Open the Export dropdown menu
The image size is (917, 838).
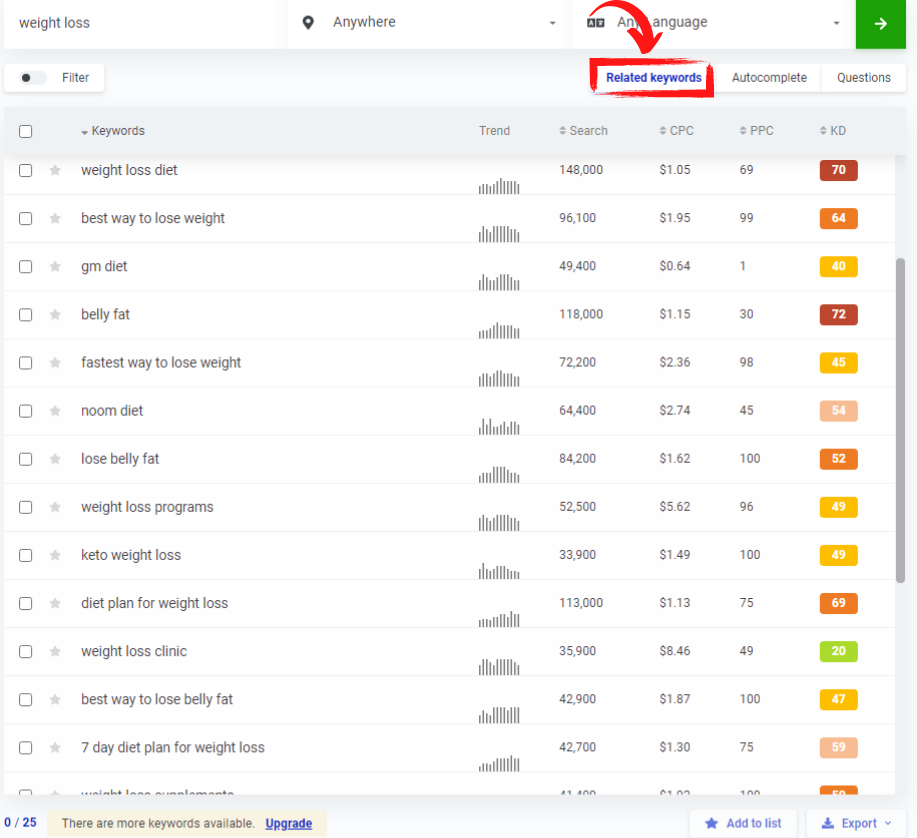(x=855, y=823)
